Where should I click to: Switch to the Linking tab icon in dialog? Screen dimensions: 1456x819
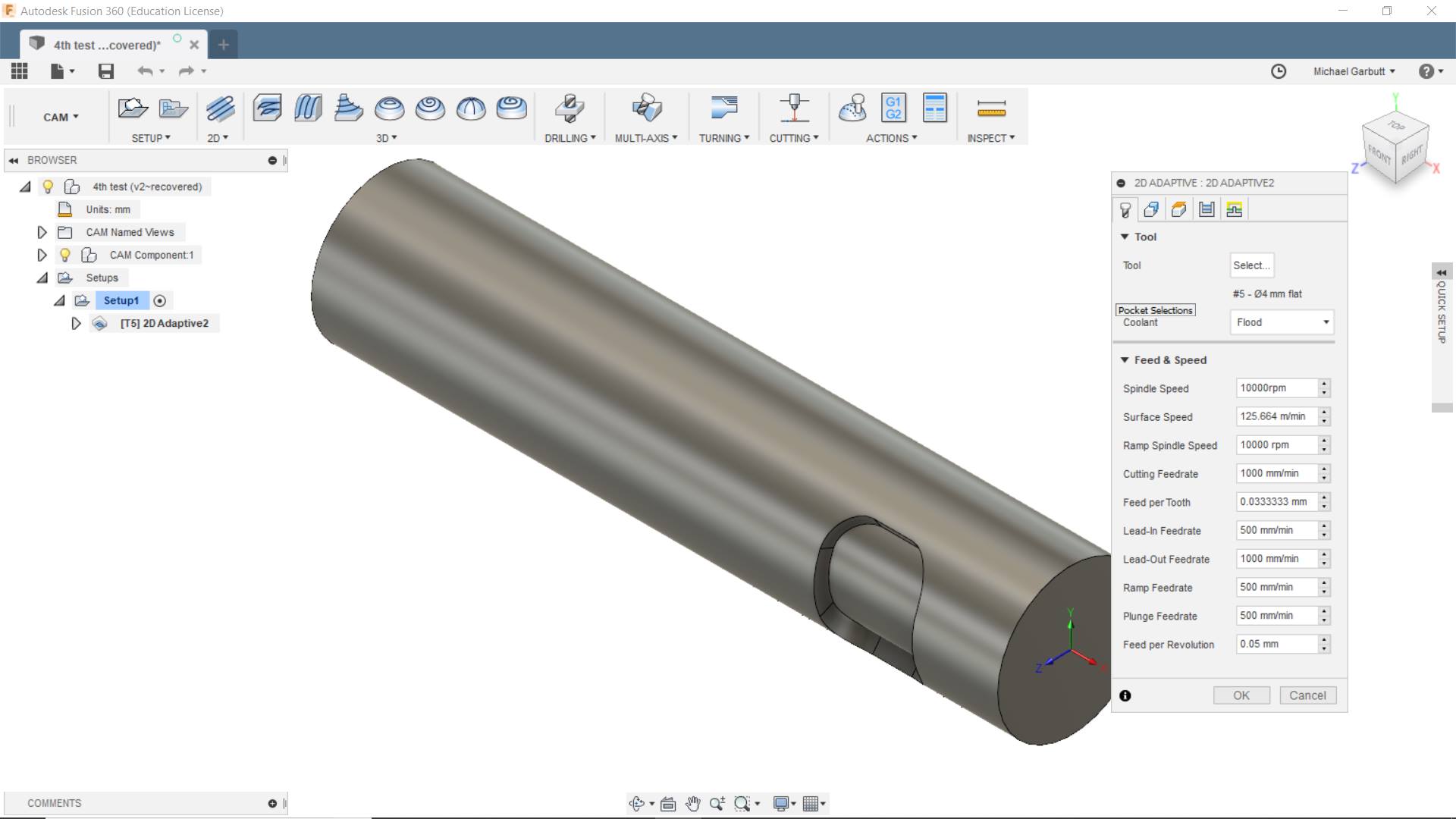tap(1234, 210)
